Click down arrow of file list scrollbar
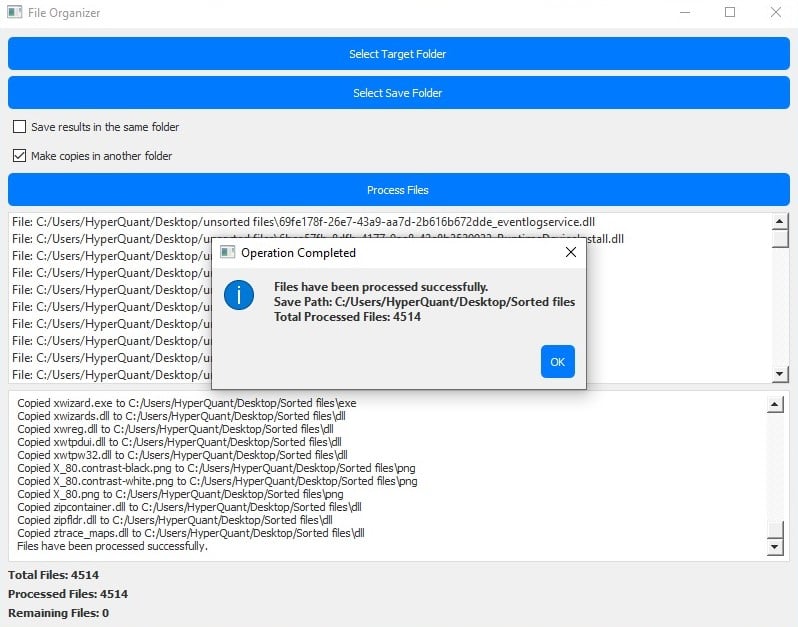The height and width of the screenshot is (627, 798). coord(780,374)
